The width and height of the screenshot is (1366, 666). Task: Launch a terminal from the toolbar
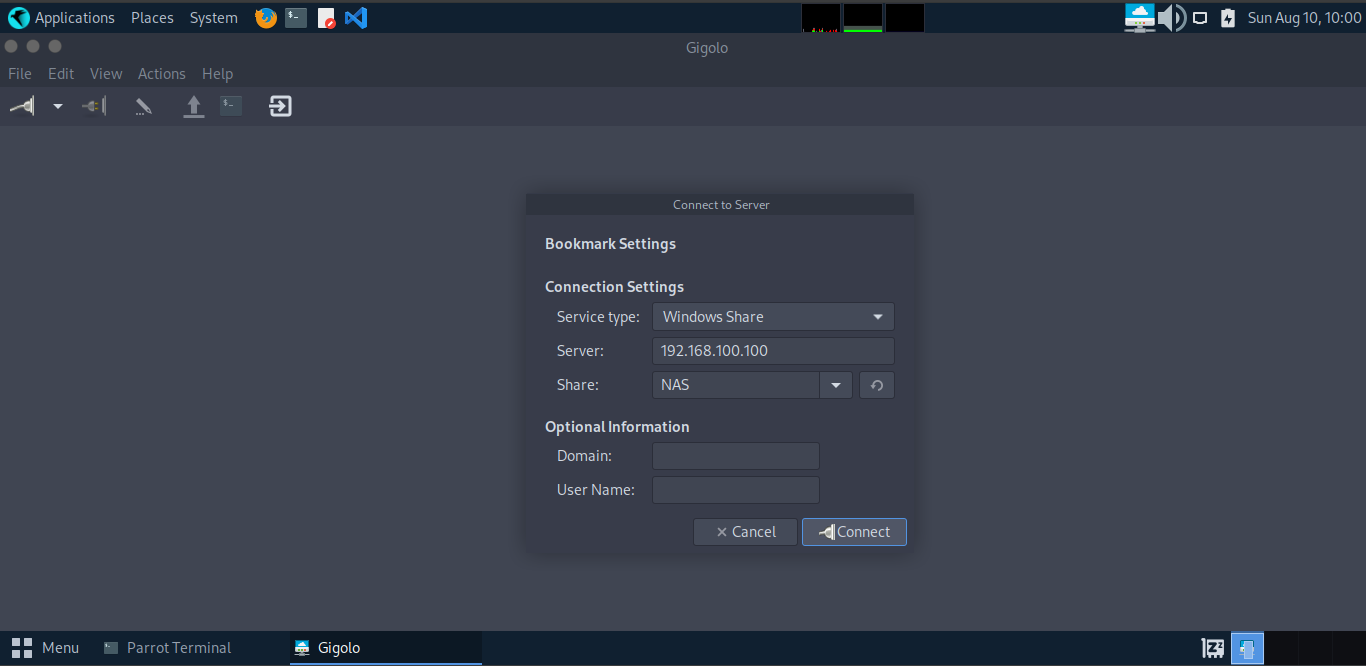[x=230, y=105]
